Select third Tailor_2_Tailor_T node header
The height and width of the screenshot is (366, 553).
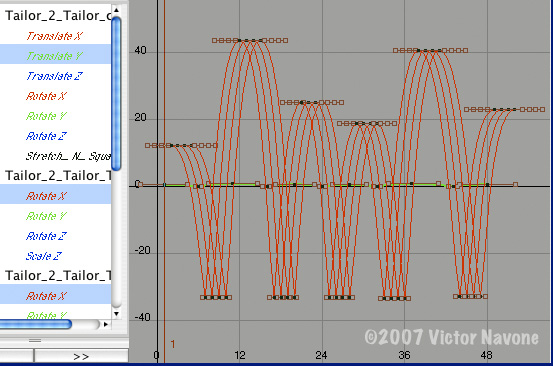point(58,275)
